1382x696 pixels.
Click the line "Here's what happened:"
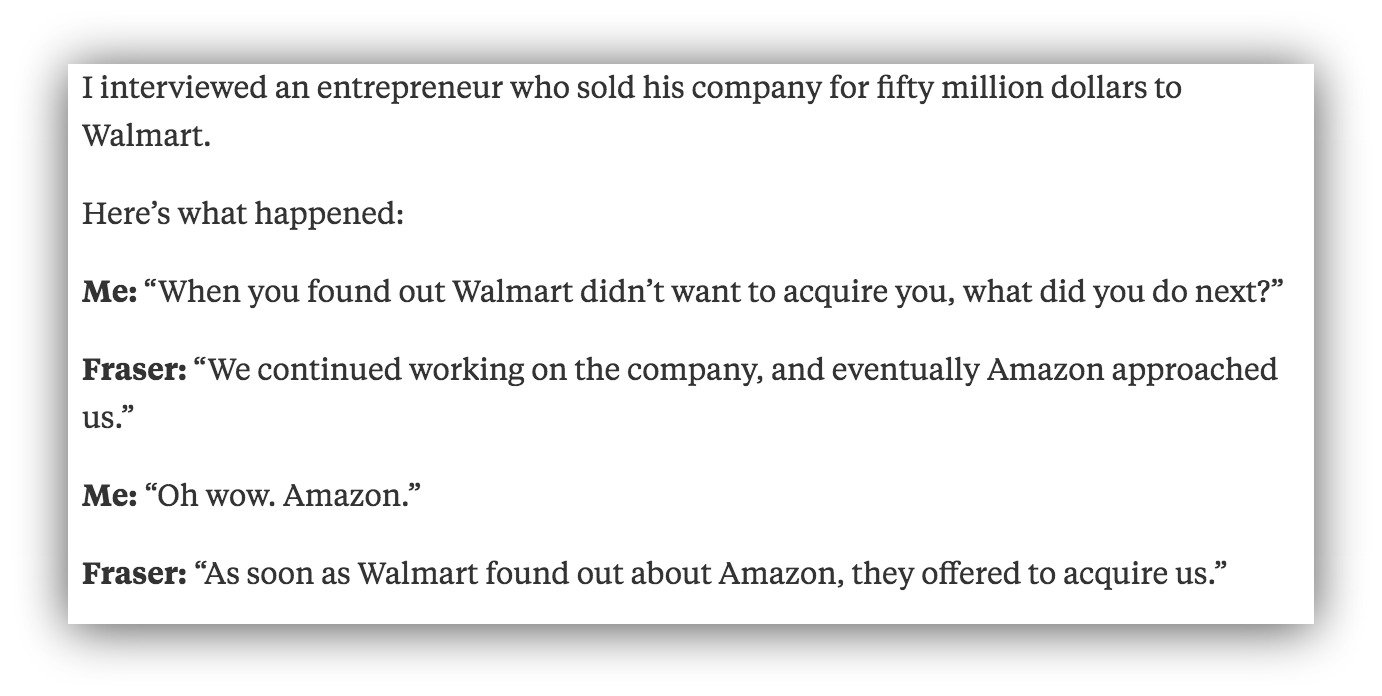pyautogui.click(x=243, y=213)
